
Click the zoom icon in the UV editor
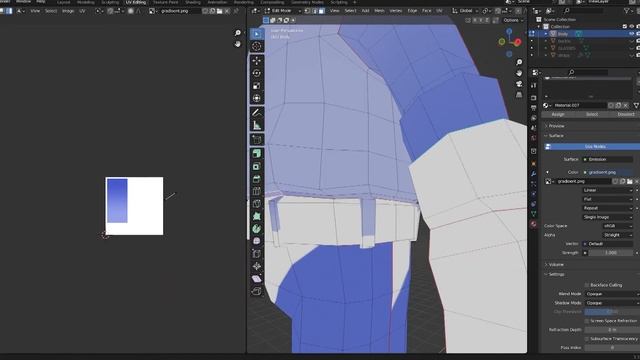238,33
